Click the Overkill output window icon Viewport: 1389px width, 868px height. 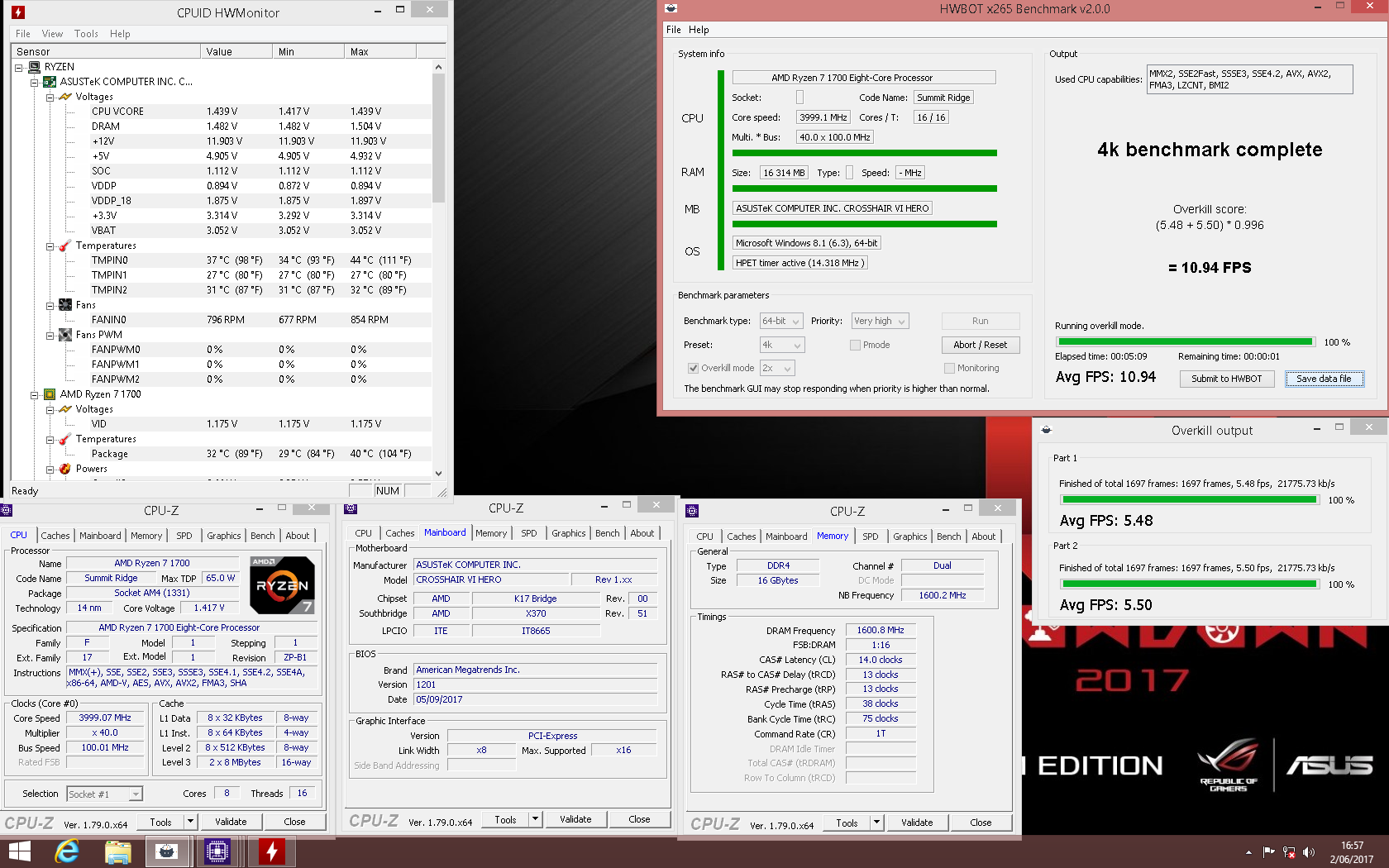click(1046, 430)
